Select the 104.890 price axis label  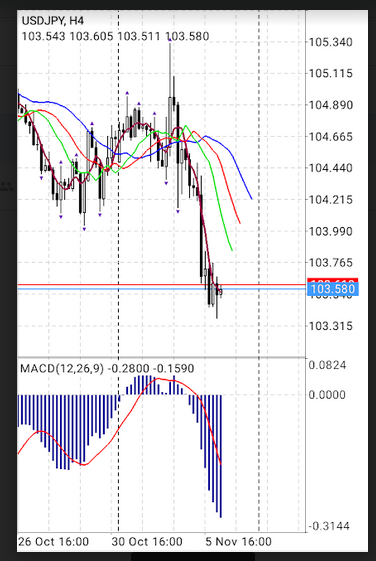point(331,105)
